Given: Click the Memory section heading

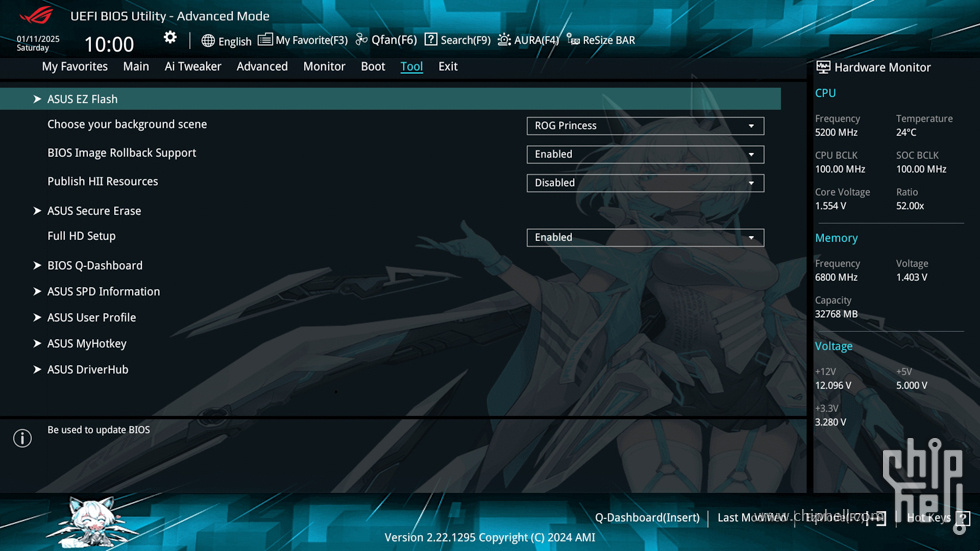Looking at the screenshot, I should pos(836,238).
